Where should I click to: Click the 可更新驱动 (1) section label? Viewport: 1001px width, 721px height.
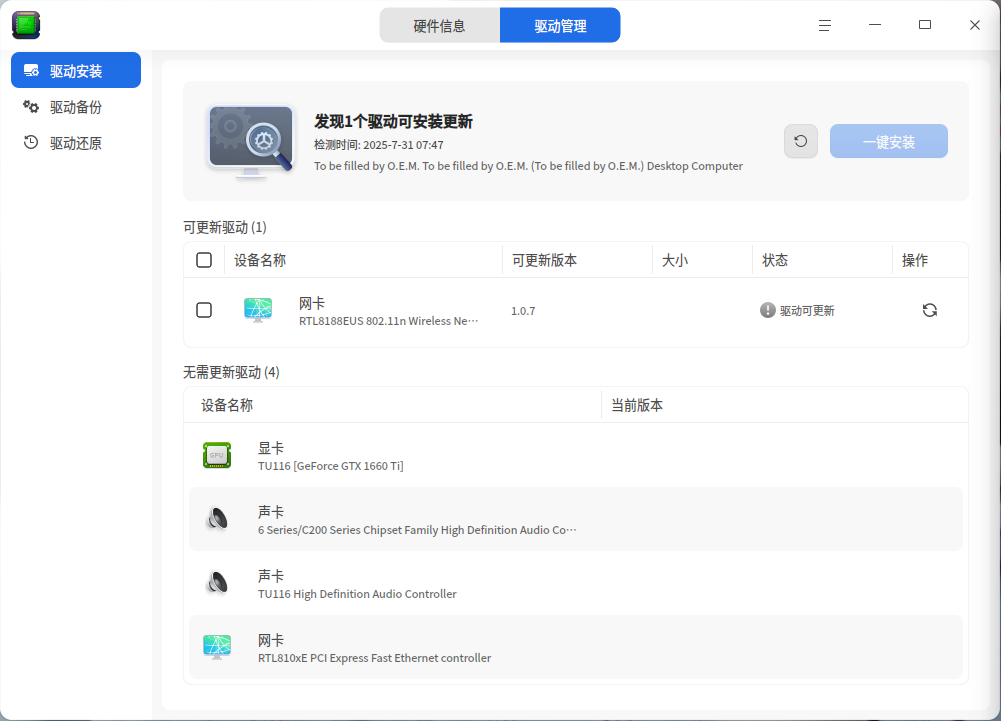pyautogui.click(x=225, y=227)
